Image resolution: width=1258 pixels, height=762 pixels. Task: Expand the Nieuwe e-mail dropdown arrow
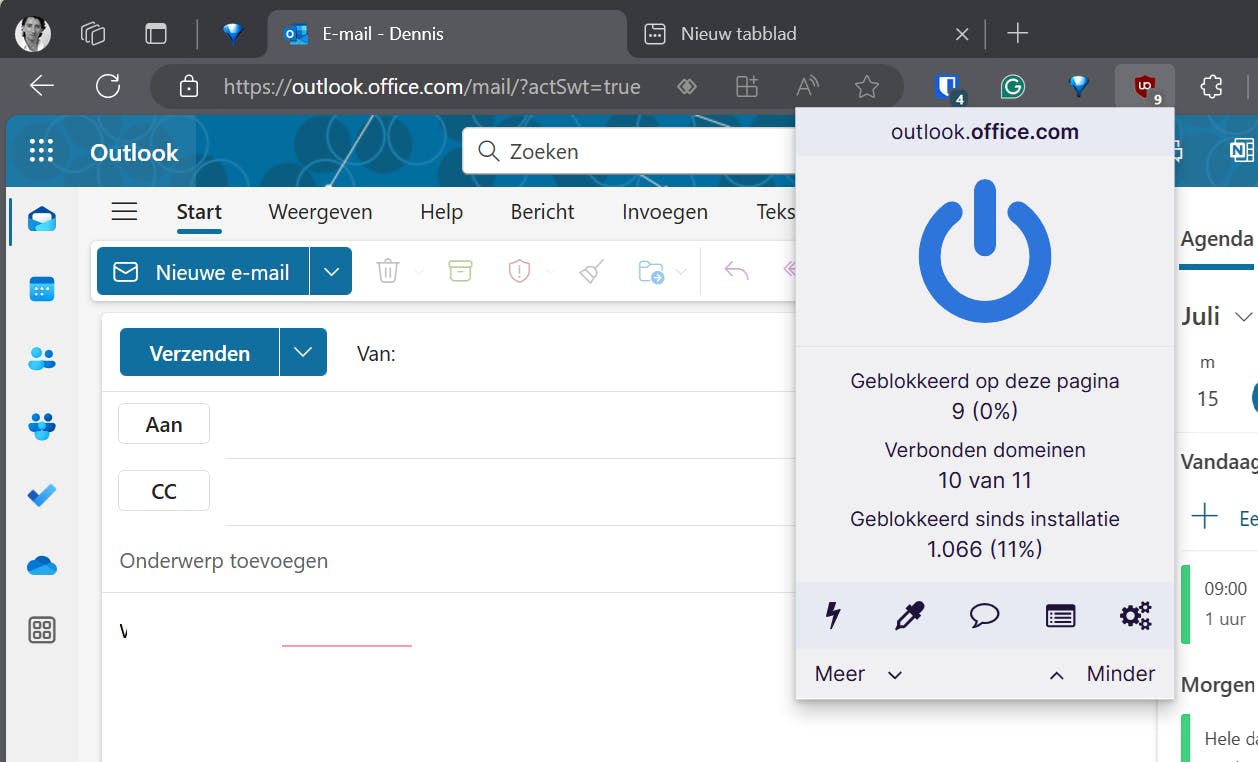pos(331,270)
